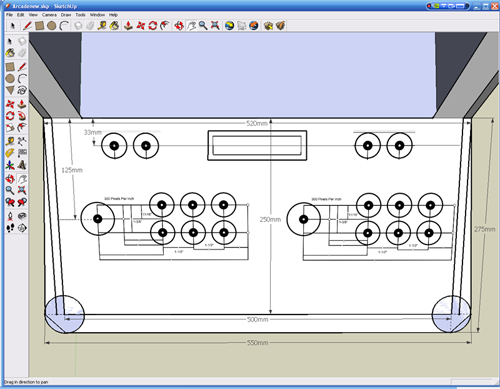Click the 520mm dimension label
Viewport: 500px width, 389px height.
click(257, 123)
